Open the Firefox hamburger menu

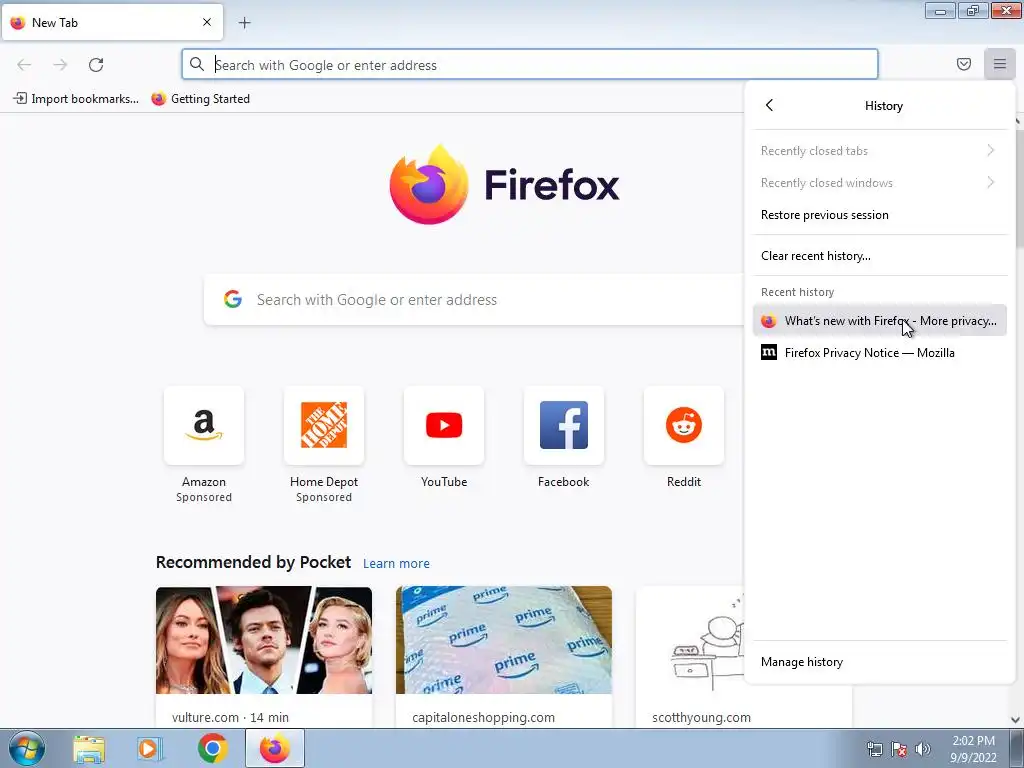[999, 64]
